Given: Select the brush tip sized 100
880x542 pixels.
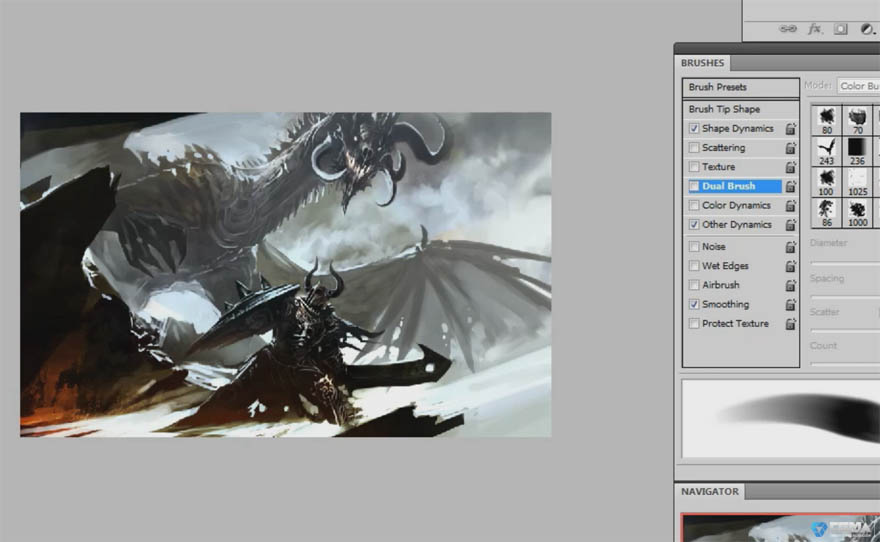Looking at the screenshot, I should pos(827,182).
